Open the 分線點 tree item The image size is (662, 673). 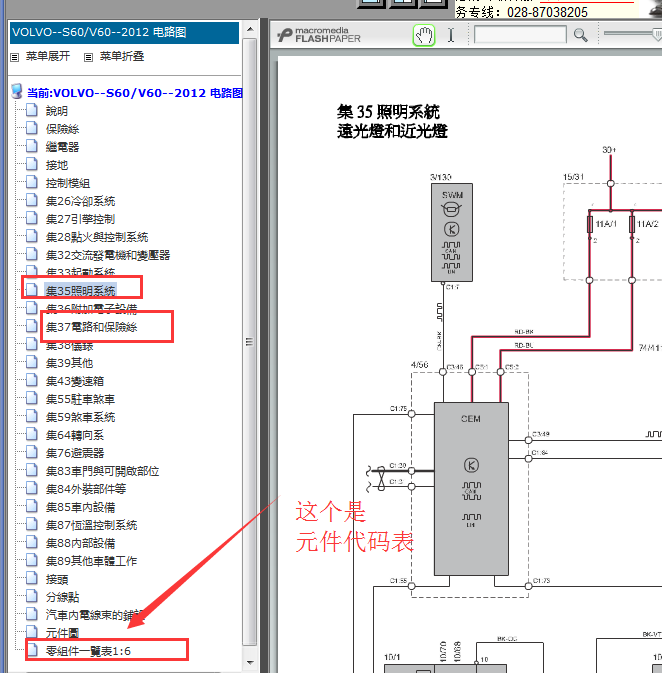[x=62, y=597]
